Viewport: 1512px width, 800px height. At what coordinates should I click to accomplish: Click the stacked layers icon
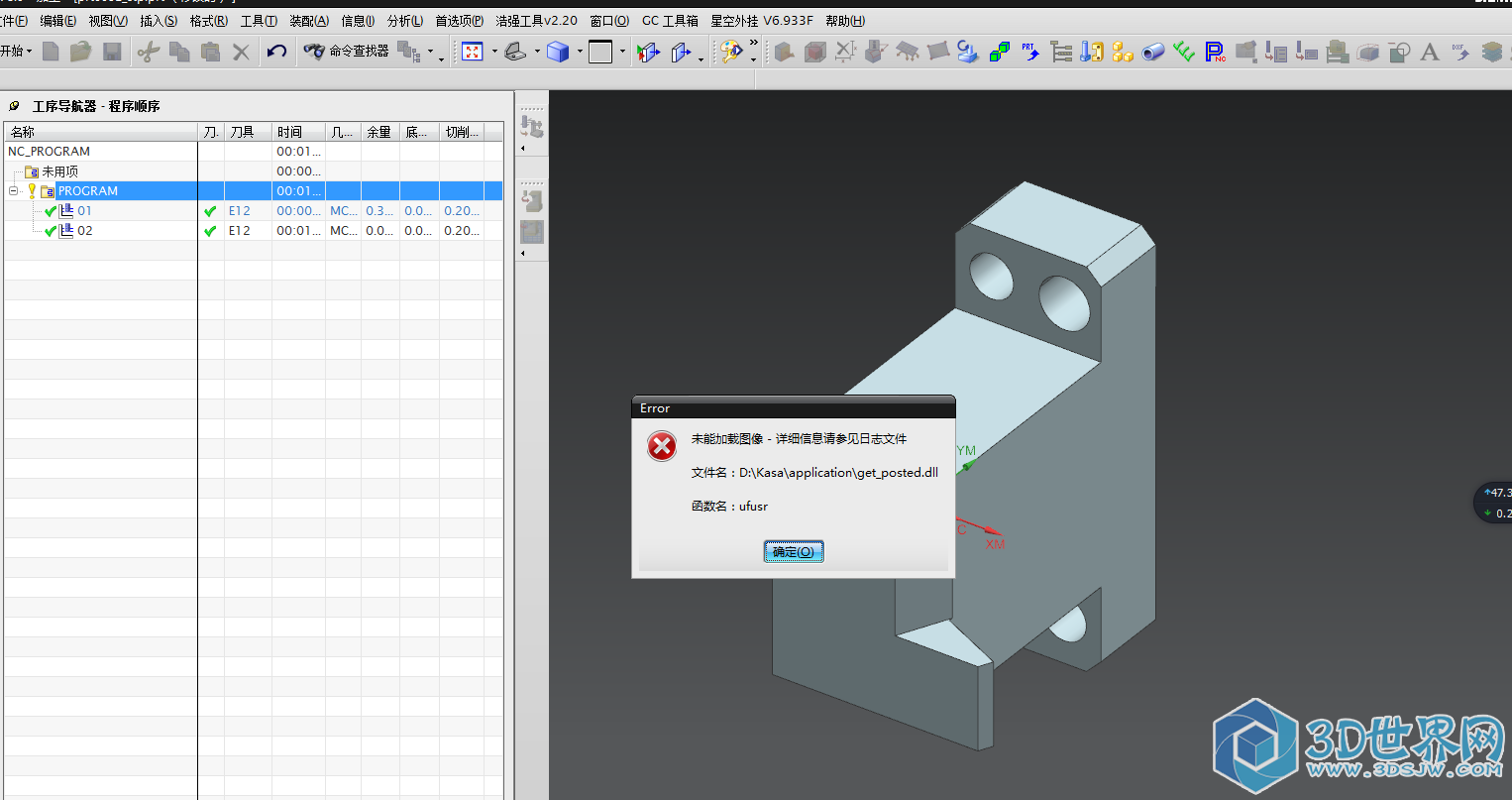click(x=1491, y=52)
